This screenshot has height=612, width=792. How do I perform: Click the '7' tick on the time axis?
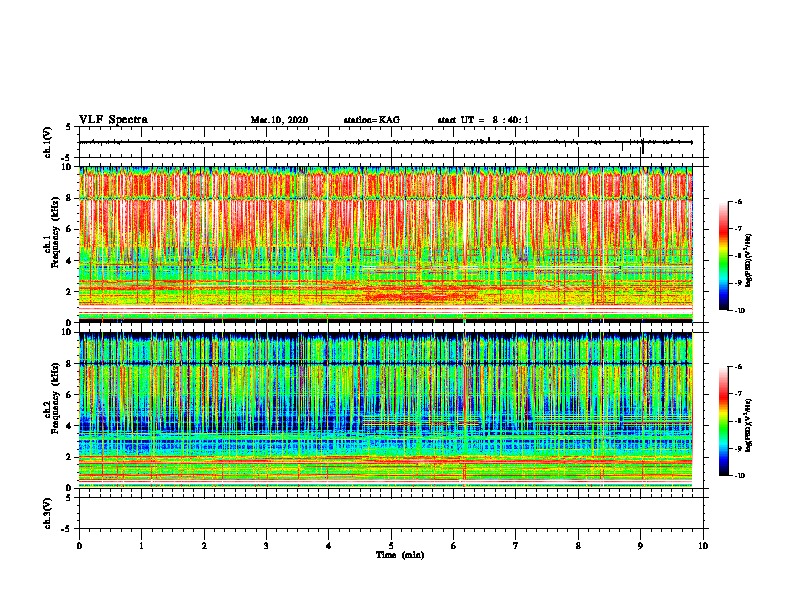click(x=516, y=545)
